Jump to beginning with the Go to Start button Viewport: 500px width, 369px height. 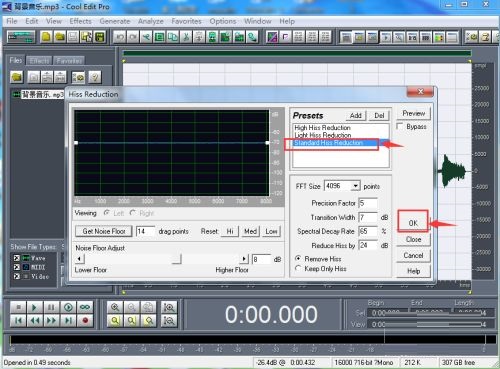point(18,321)
